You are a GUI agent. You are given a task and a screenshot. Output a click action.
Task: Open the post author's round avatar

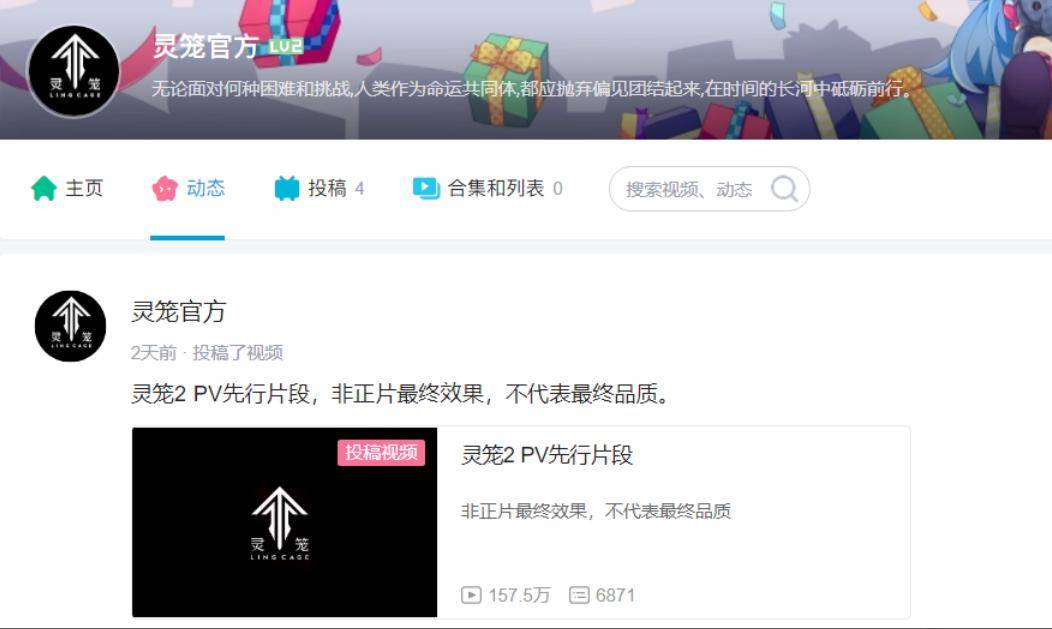[x=70, y=326]
